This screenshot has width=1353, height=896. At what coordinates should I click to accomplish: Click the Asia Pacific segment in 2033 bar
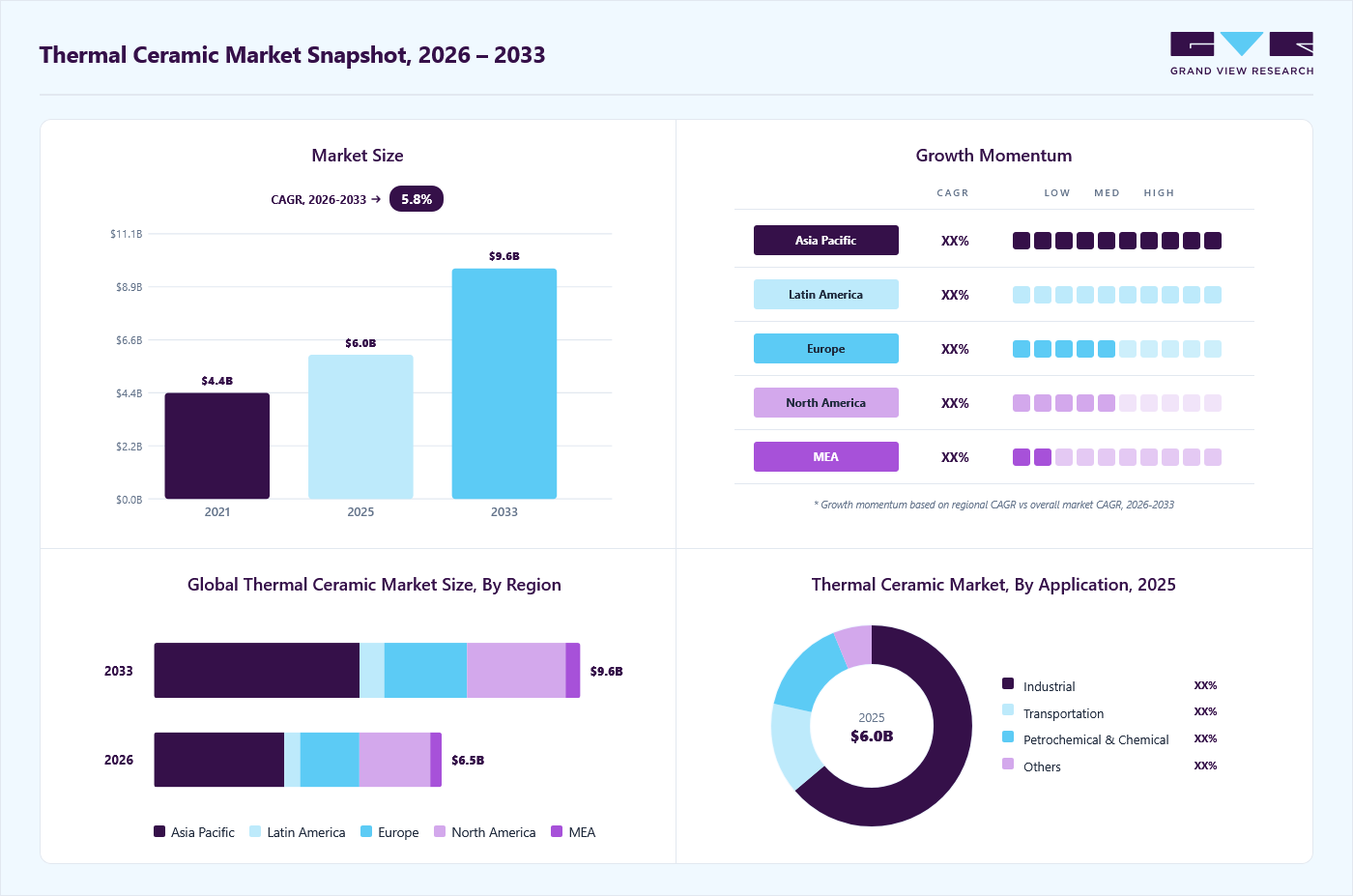click(x=257, y=671)
